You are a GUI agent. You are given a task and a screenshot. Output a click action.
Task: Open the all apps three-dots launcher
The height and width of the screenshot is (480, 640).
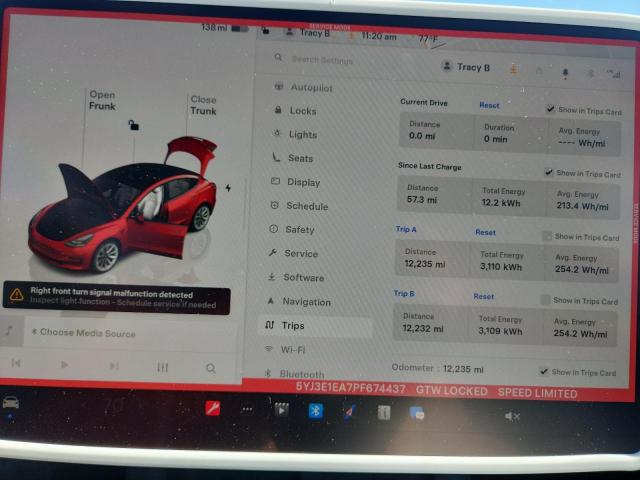coord(247,410)
